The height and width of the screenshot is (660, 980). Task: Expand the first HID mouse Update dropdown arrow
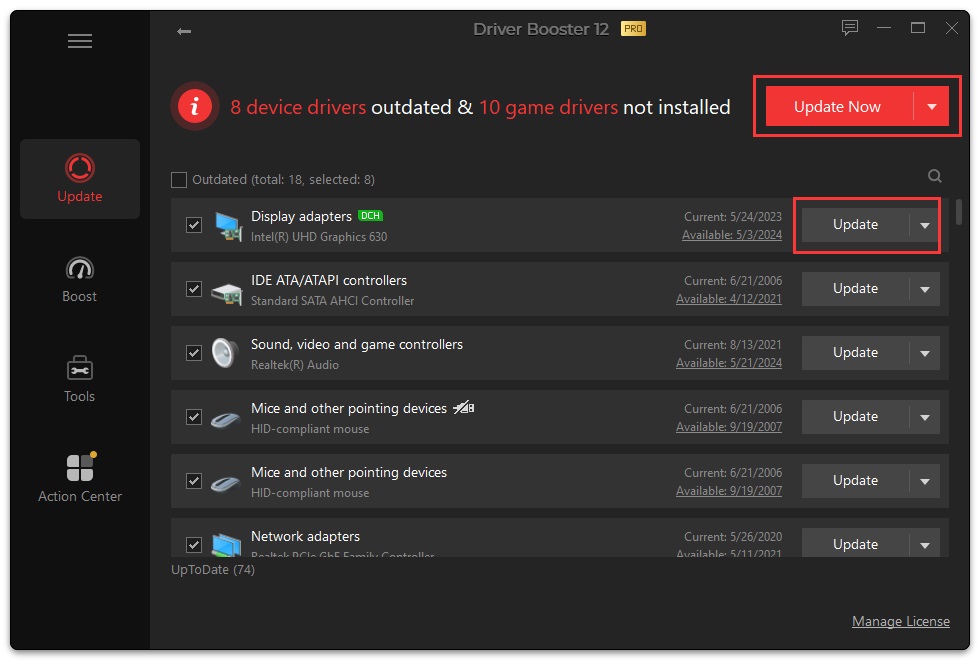coord(924,417)
